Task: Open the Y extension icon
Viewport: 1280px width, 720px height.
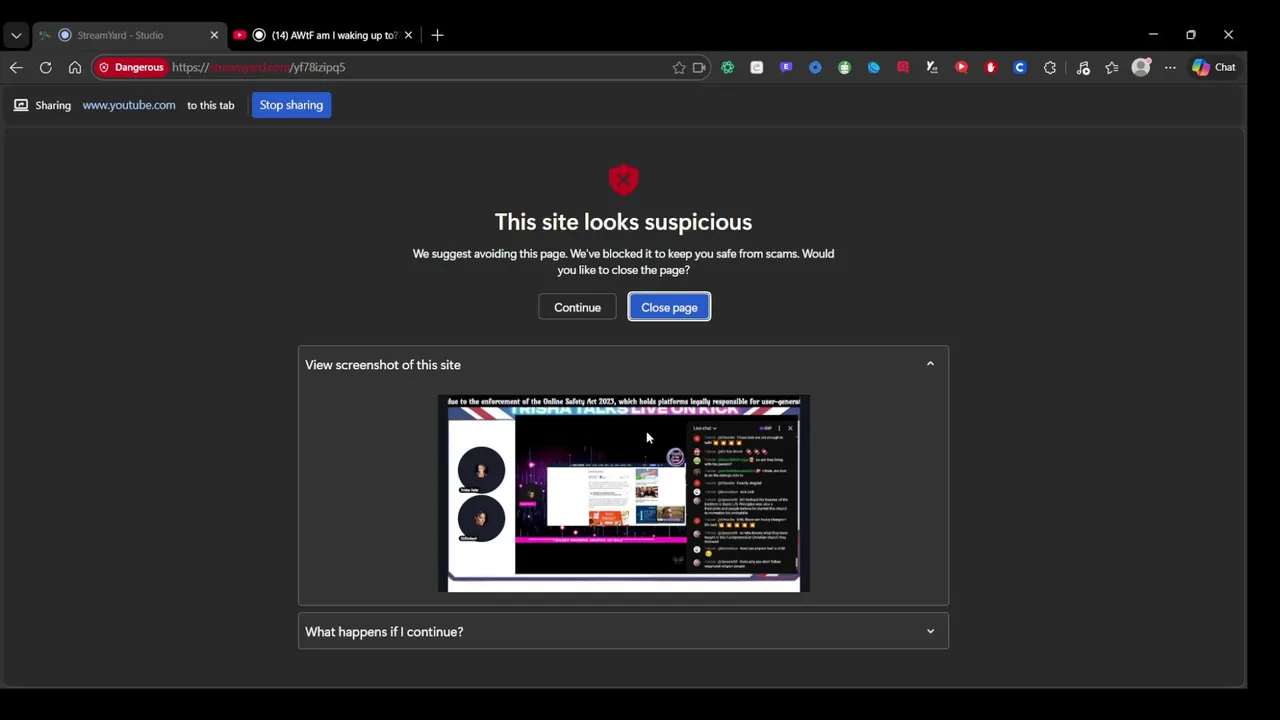Action: tap(932, 67)
